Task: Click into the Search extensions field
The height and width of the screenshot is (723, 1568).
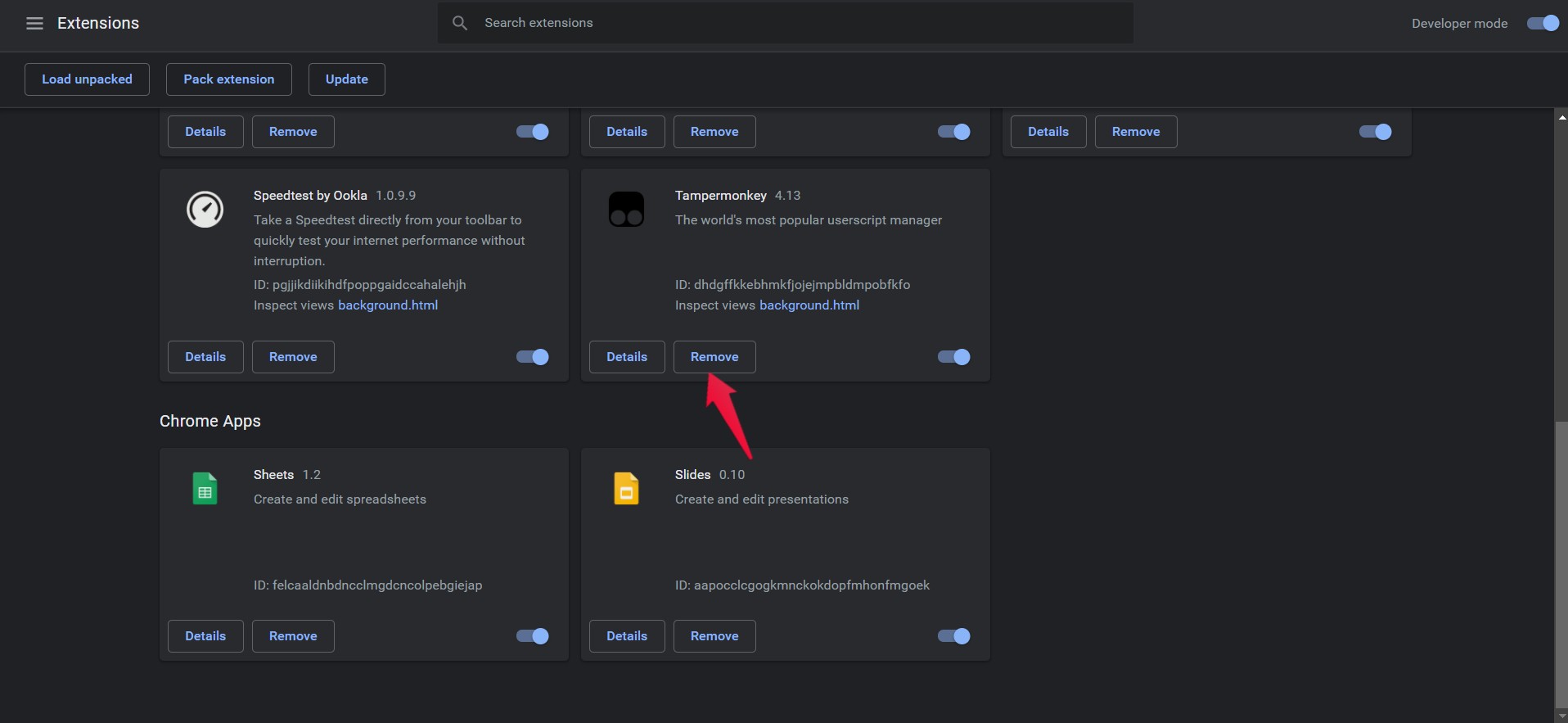Action: 786,23
